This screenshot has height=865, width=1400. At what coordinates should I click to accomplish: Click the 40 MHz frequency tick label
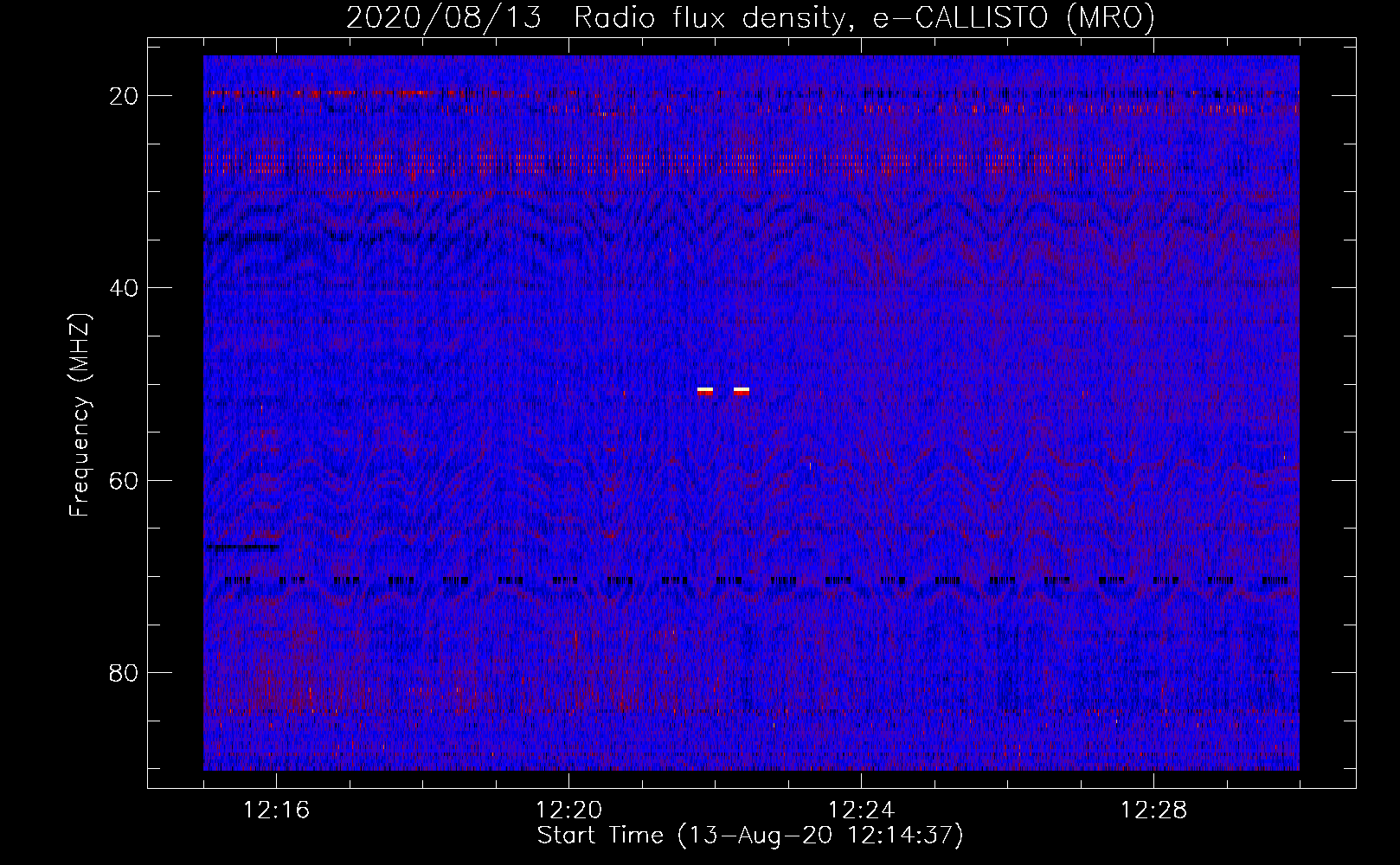pyautogui.click(x=125, y=288)
